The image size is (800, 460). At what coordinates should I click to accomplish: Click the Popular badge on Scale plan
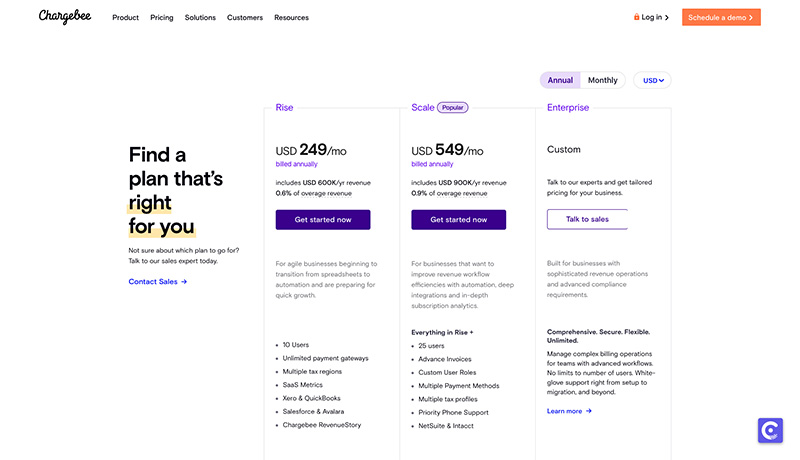tap(453, 108)
